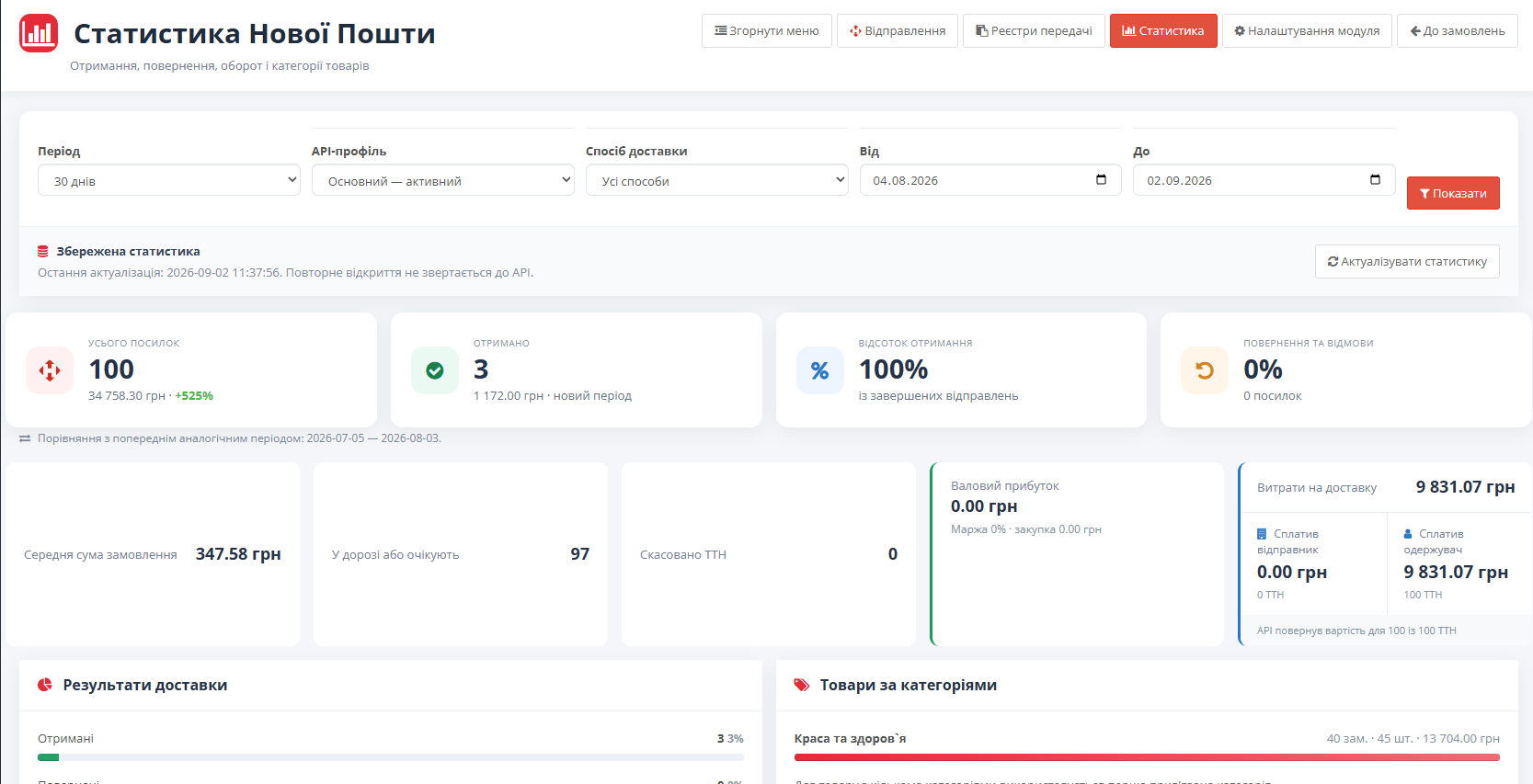The width and height of the screenshot is (1533, 784).
Task: Open Налаштування модуля
Action: pyautogui.click(x=1307, y=30)
